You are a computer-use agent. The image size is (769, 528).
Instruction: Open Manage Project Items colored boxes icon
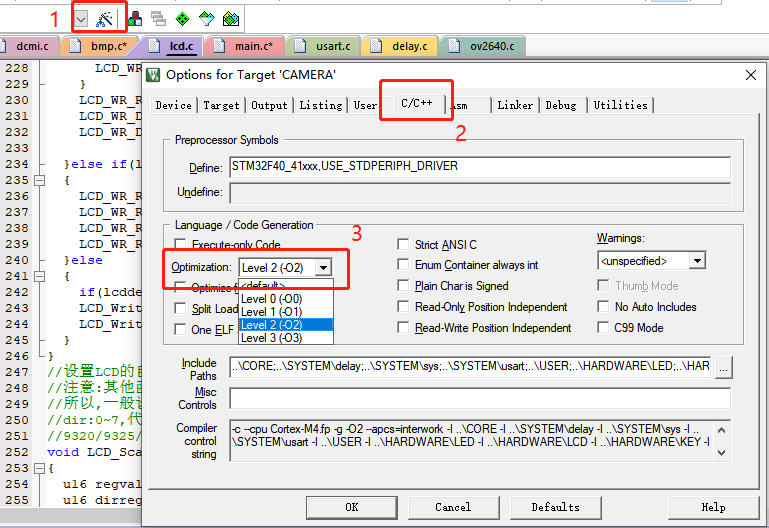(135, 19)
